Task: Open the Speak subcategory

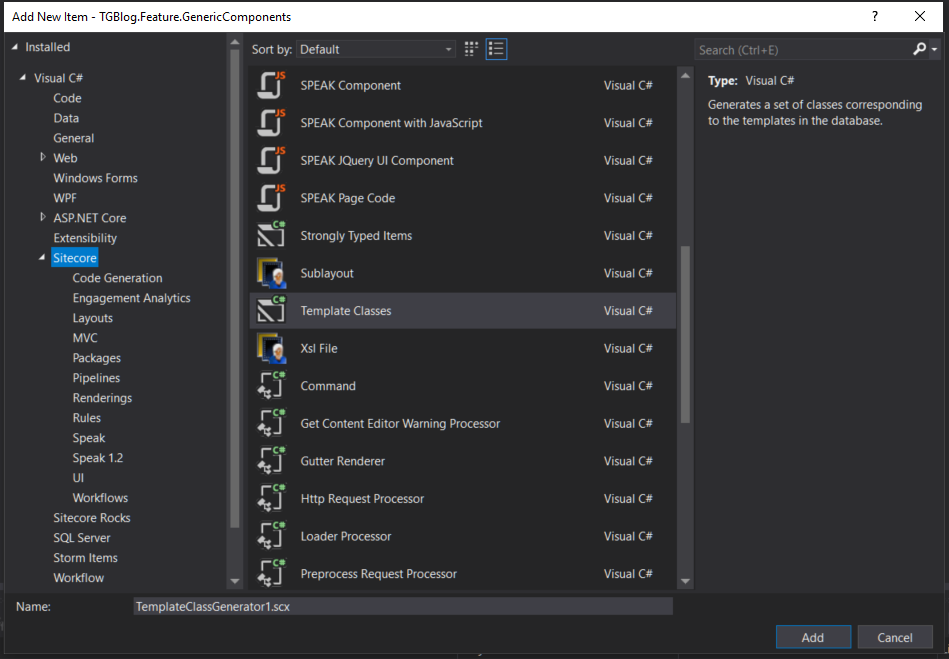Action: pyautogui.click(x=88, y=438)
